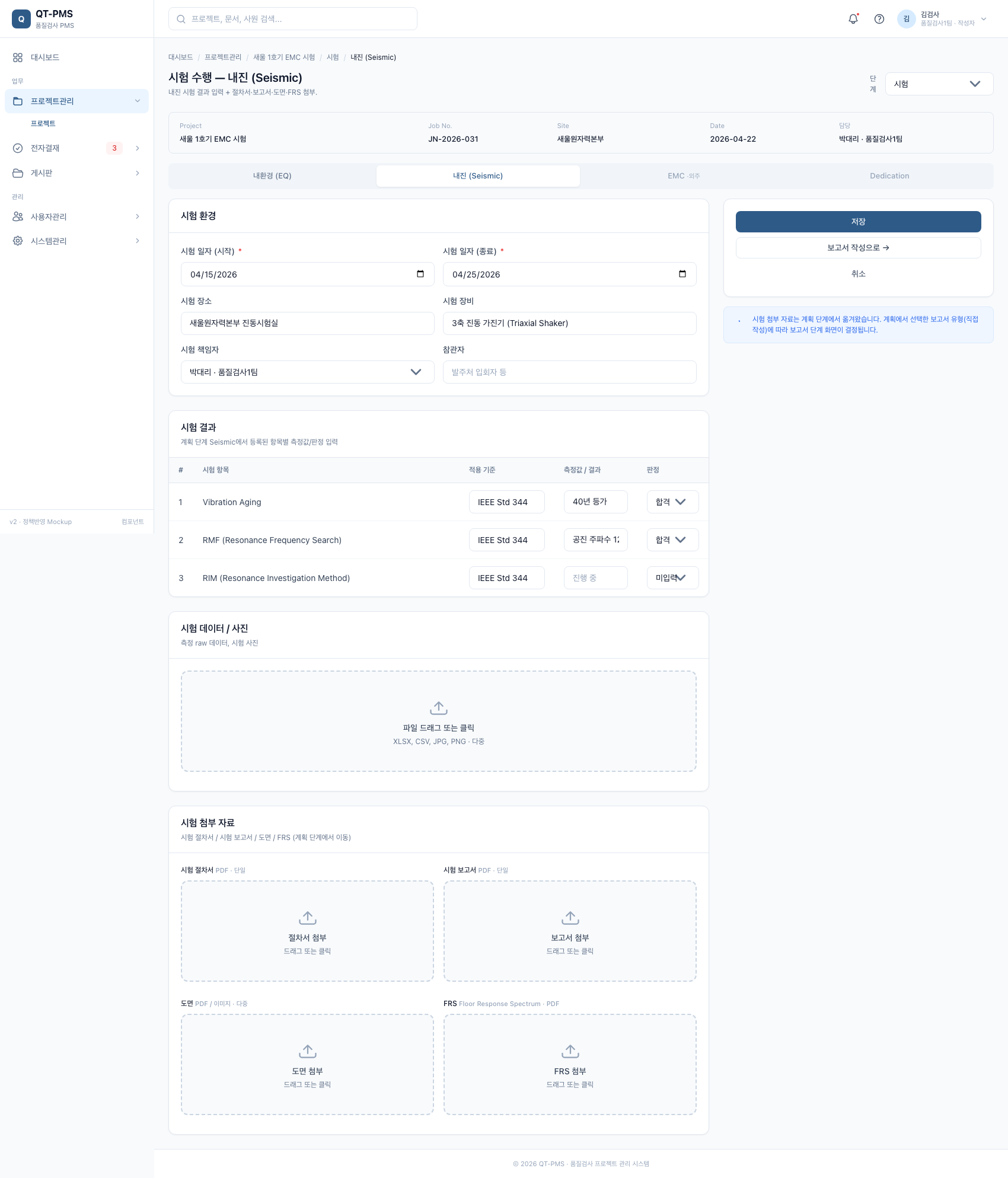
Task: Click the search magnifier icon
Action: point(181,19)
